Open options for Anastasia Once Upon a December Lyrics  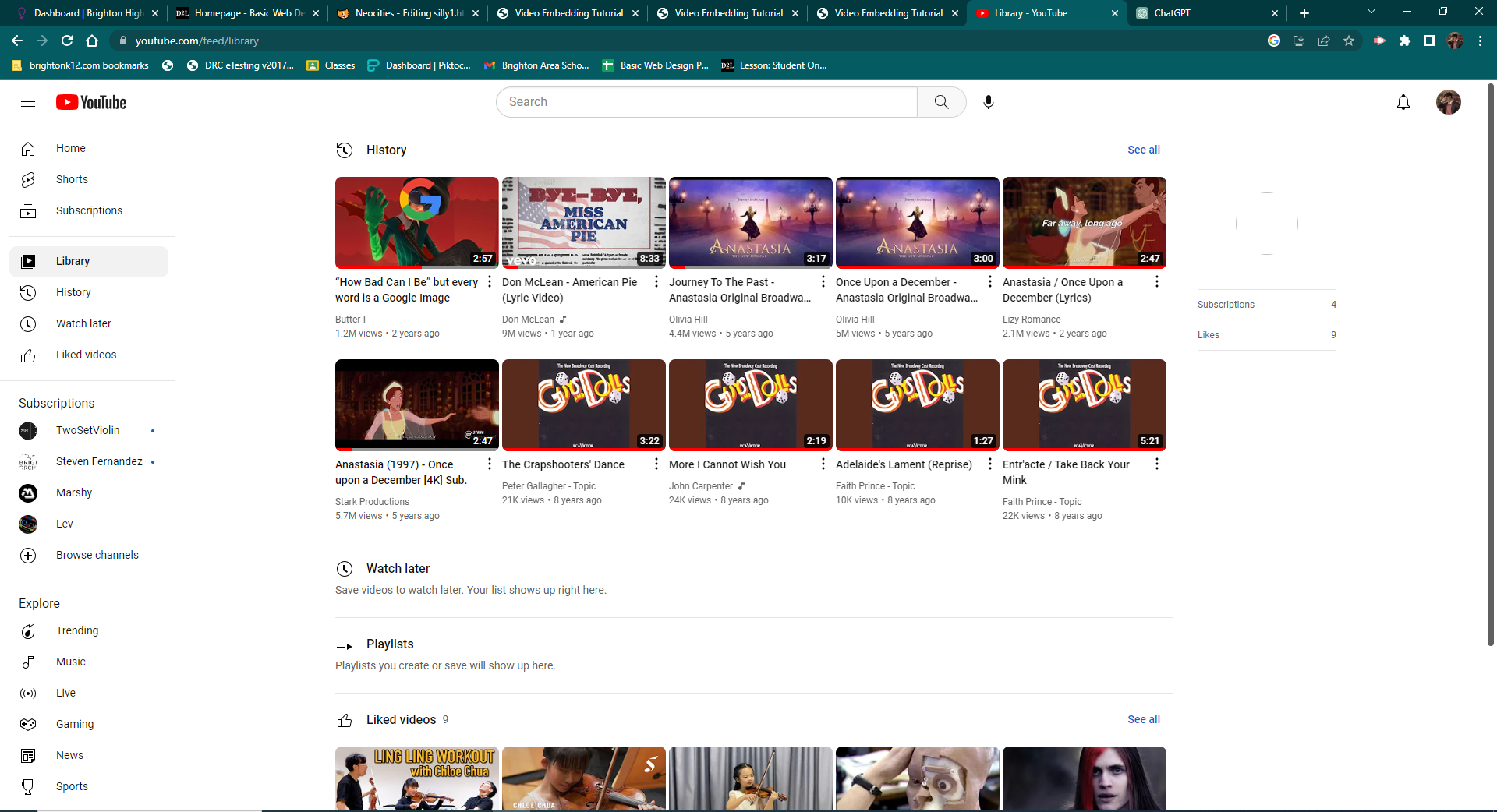1157,282
